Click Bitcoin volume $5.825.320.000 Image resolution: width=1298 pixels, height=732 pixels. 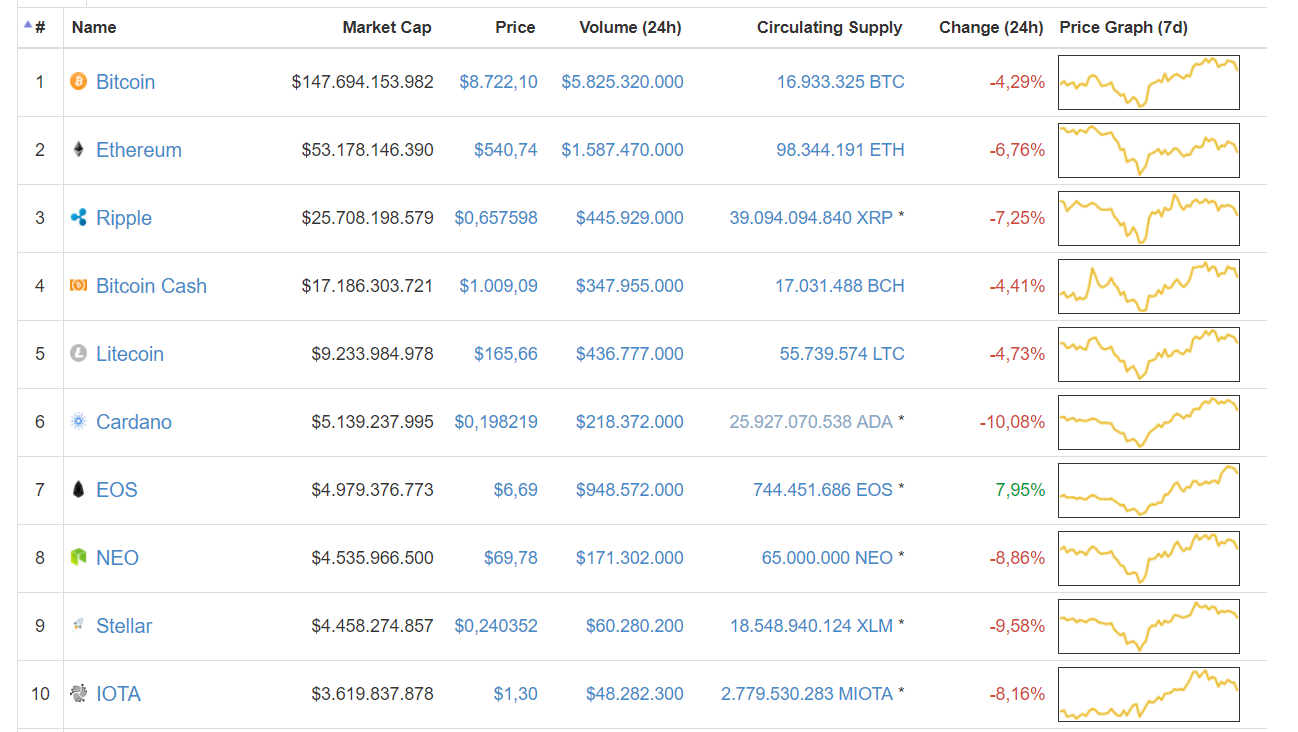[622, 82]
